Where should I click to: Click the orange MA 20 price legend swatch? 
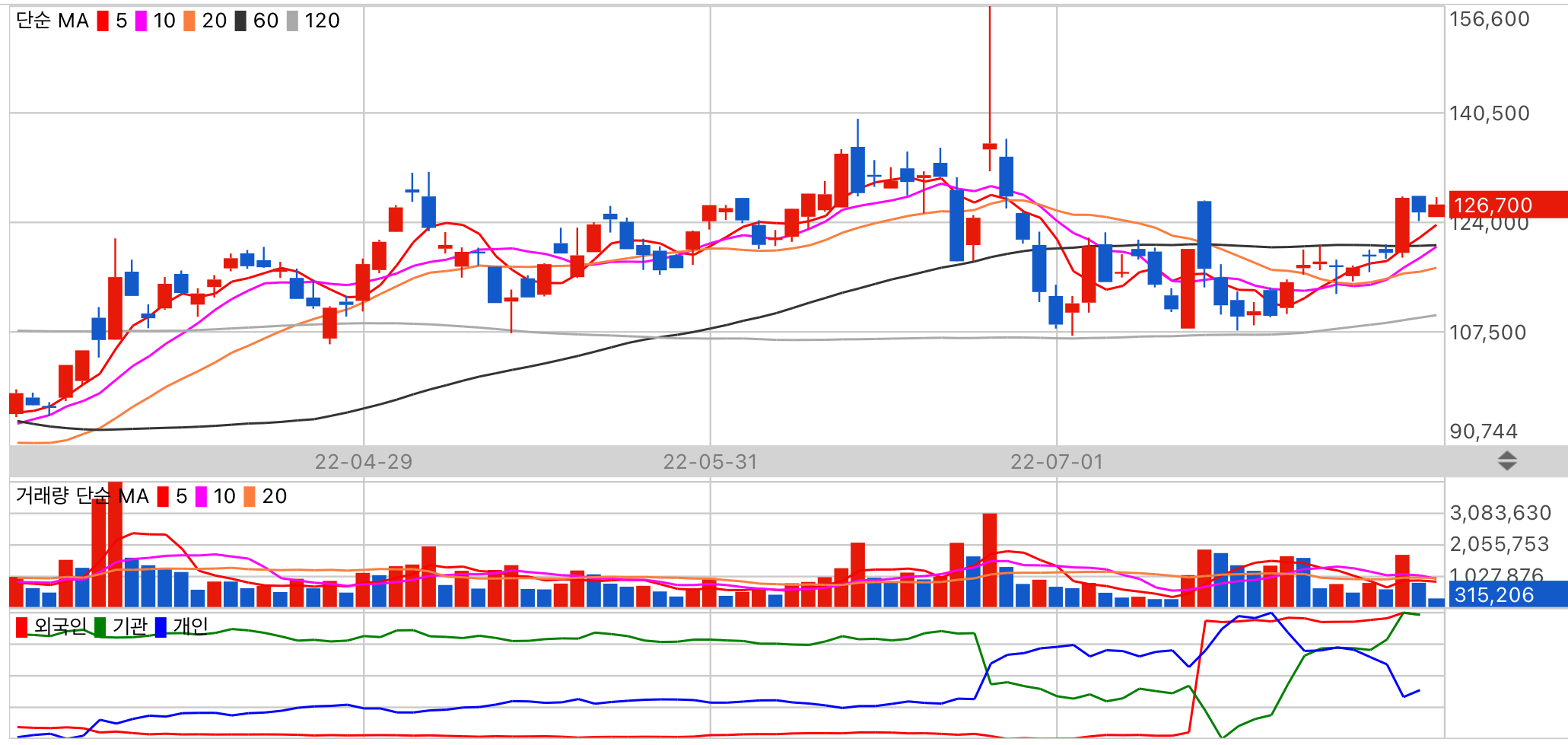click(189, 21)
